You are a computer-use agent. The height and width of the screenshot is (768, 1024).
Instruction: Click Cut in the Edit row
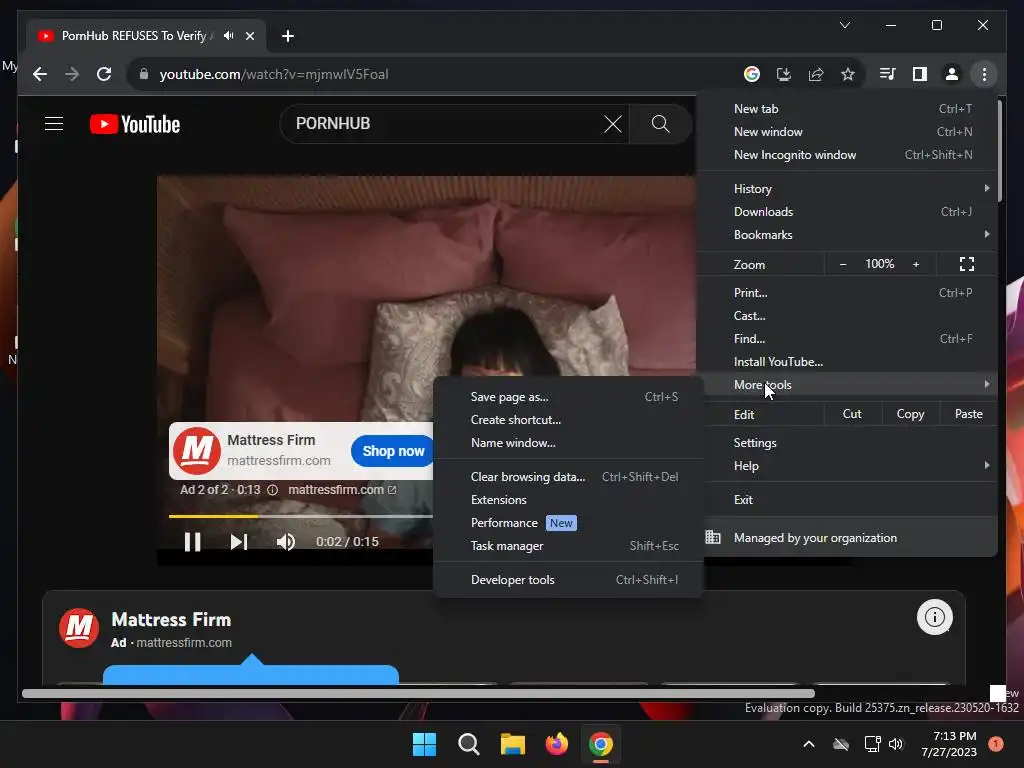(852, 414)
